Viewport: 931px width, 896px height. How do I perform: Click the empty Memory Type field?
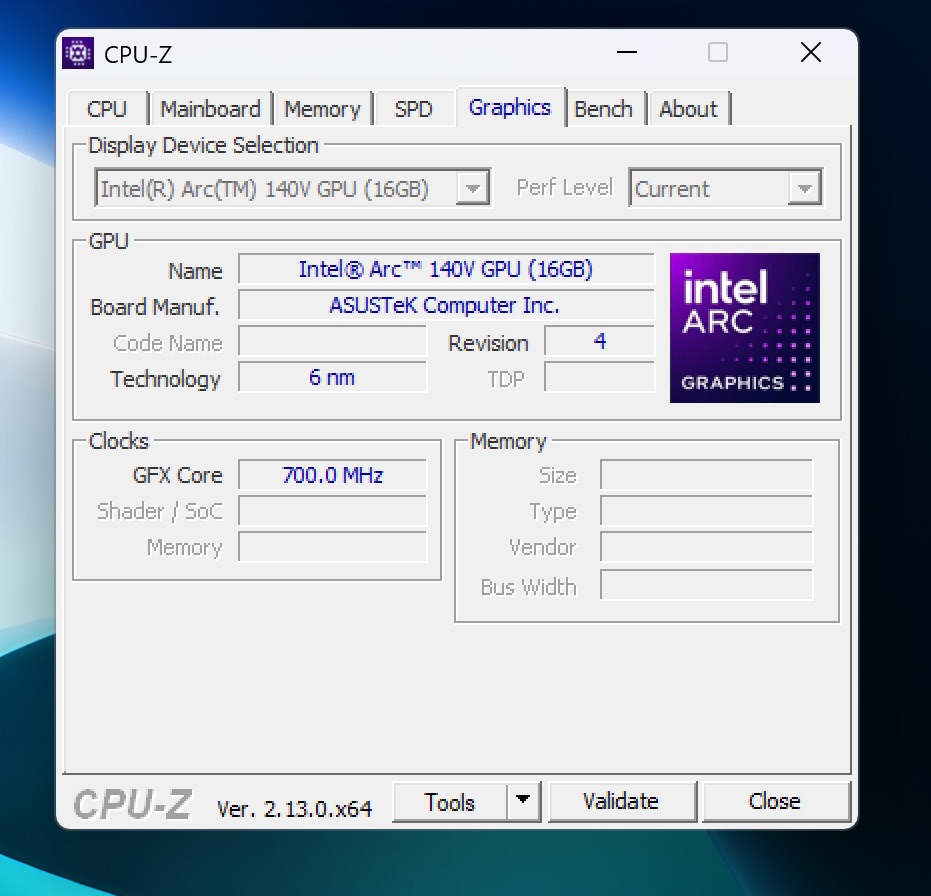coord(707,511)
